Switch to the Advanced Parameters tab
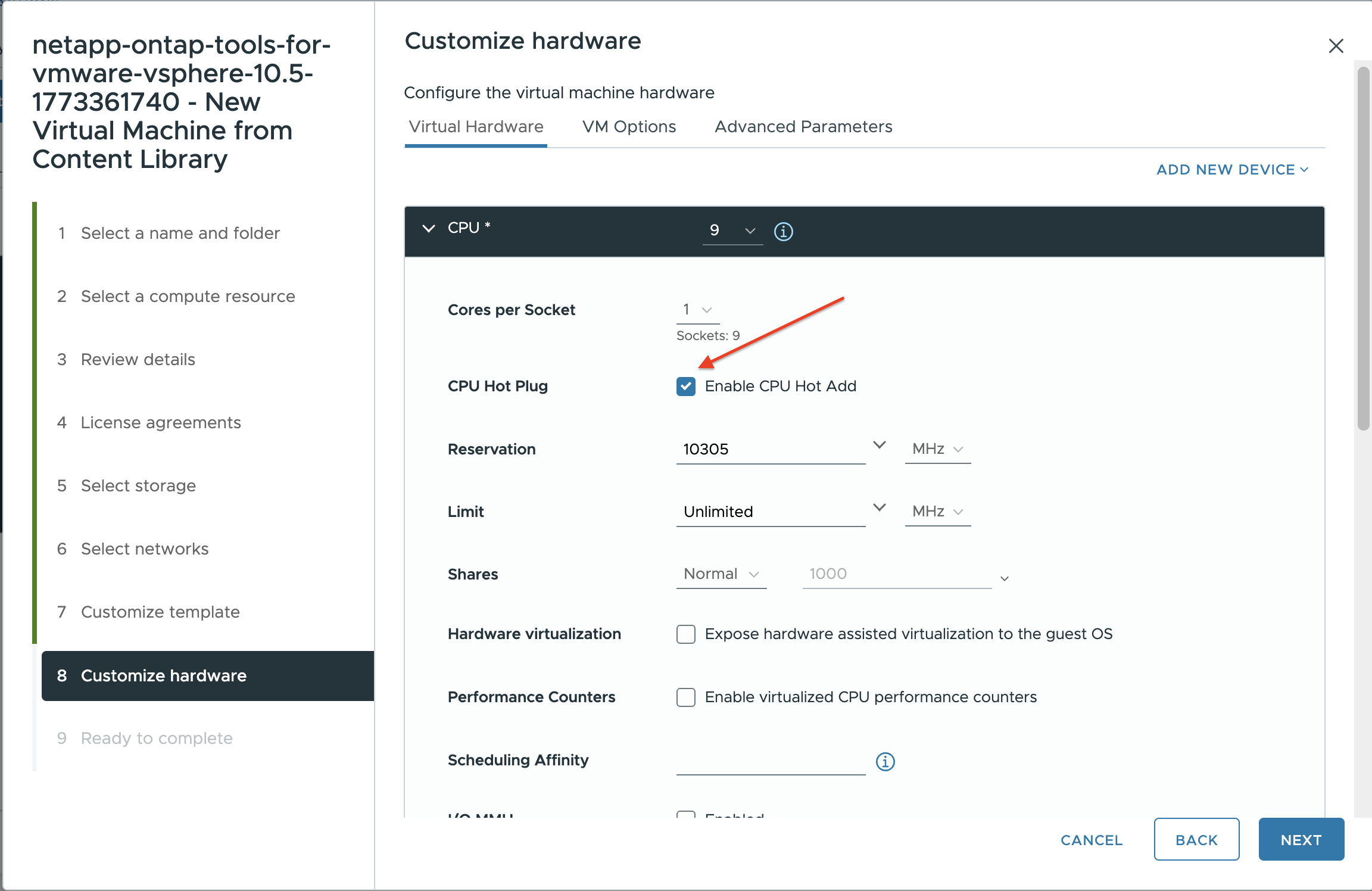 (803, 127)
